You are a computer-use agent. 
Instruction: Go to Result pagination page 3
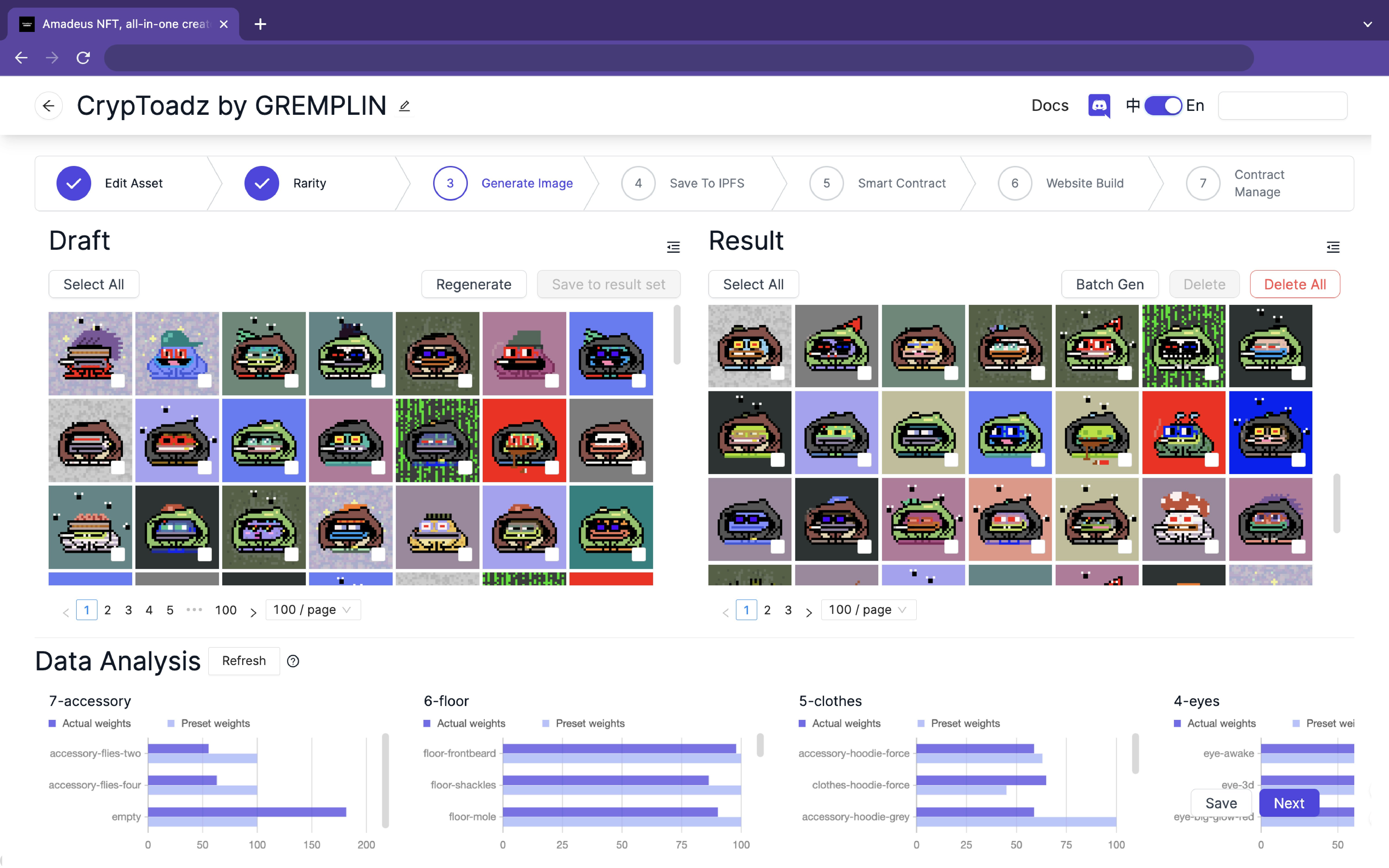788,610
